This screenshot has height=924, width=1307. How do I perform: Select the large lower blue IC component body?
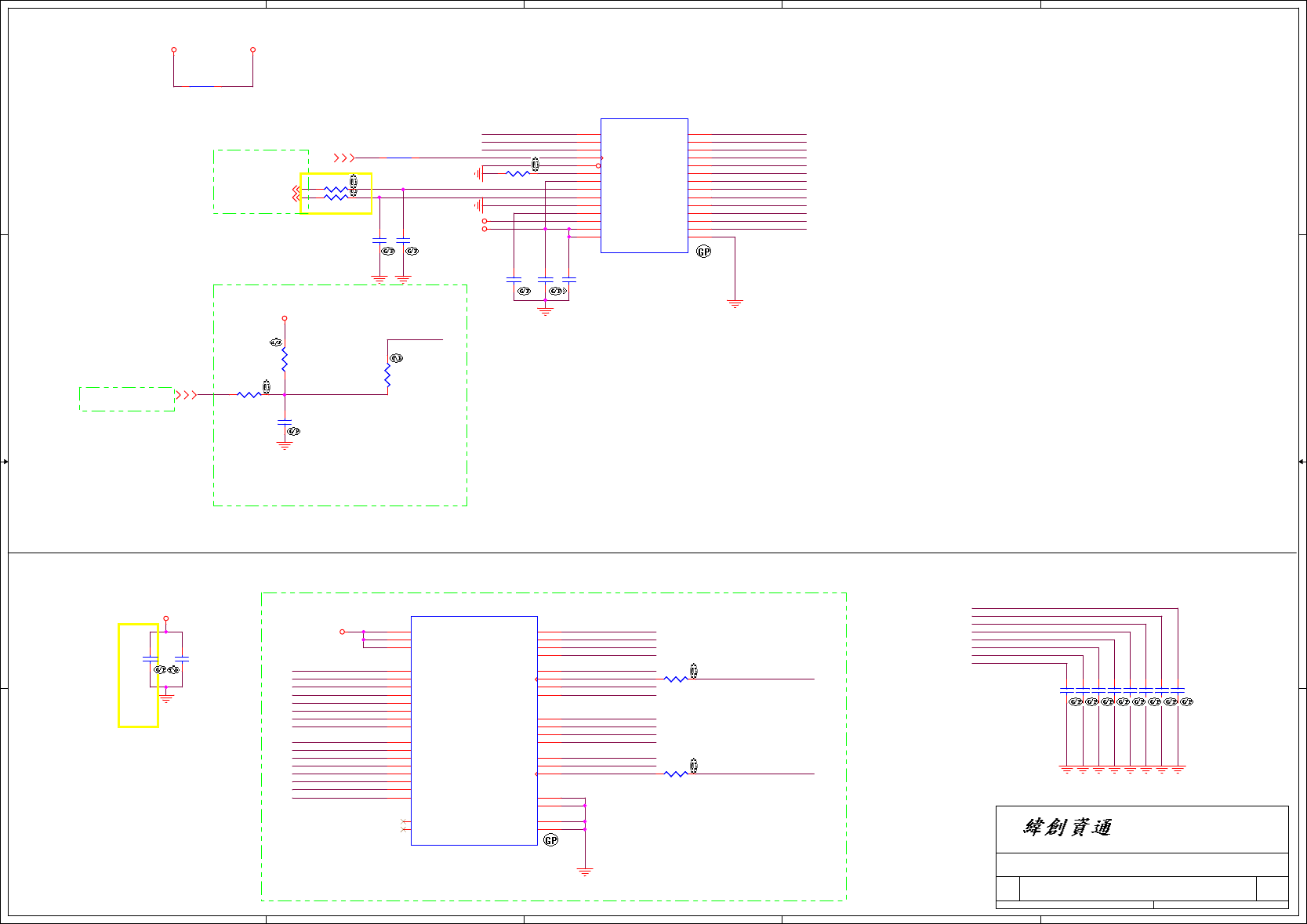tap(474, 730)
